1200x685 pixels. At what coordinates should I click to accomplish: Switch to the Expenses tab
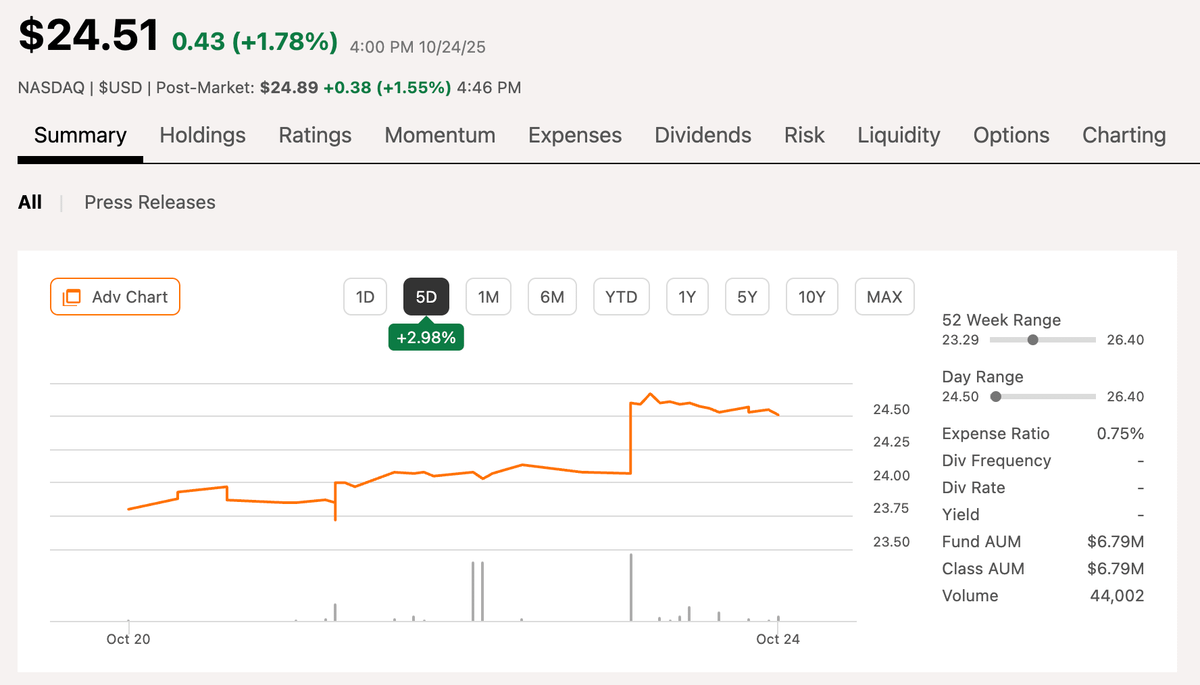[575, 135]
